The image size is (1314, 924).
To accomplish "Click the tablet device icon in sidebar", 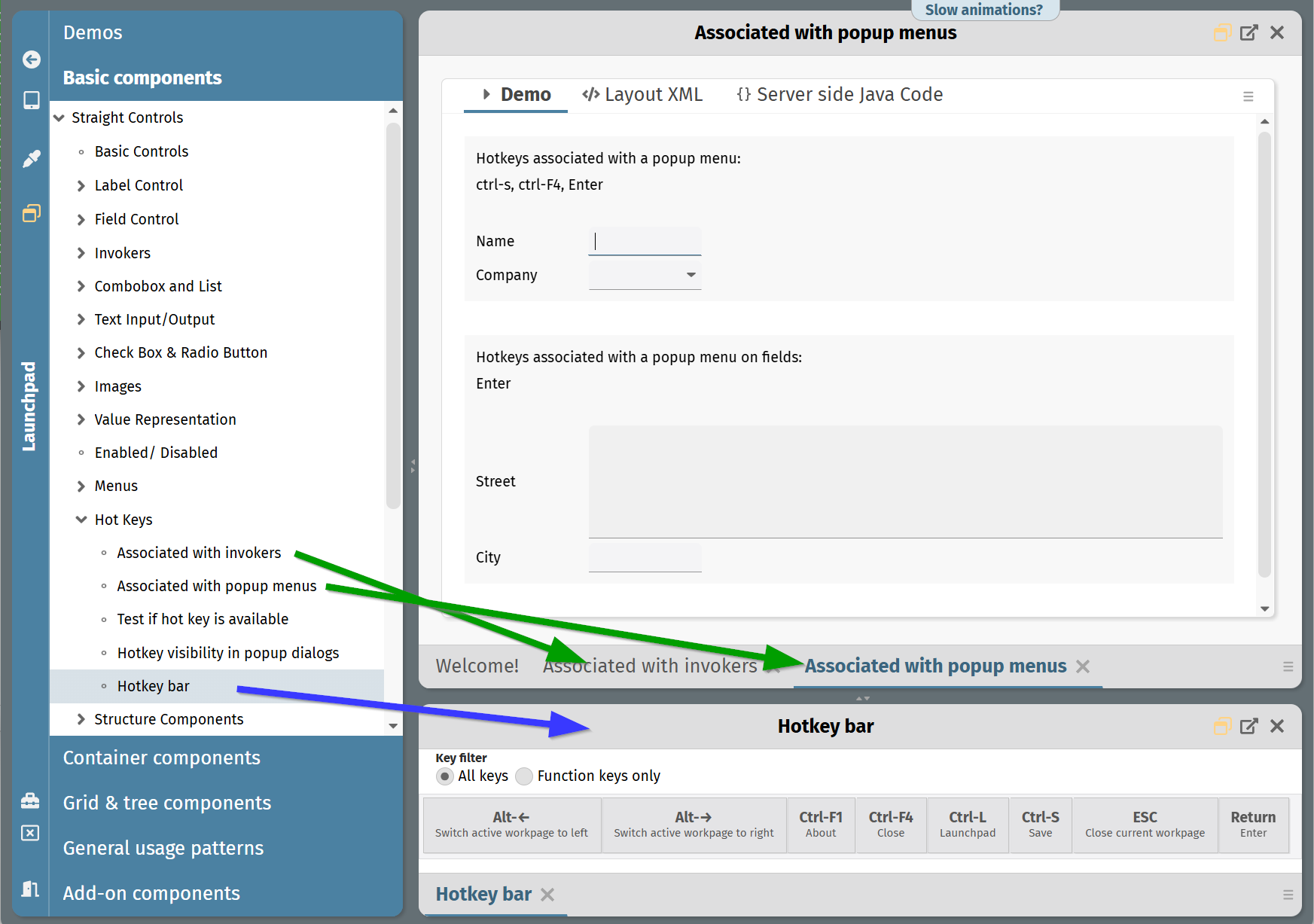I will [31, 100].
